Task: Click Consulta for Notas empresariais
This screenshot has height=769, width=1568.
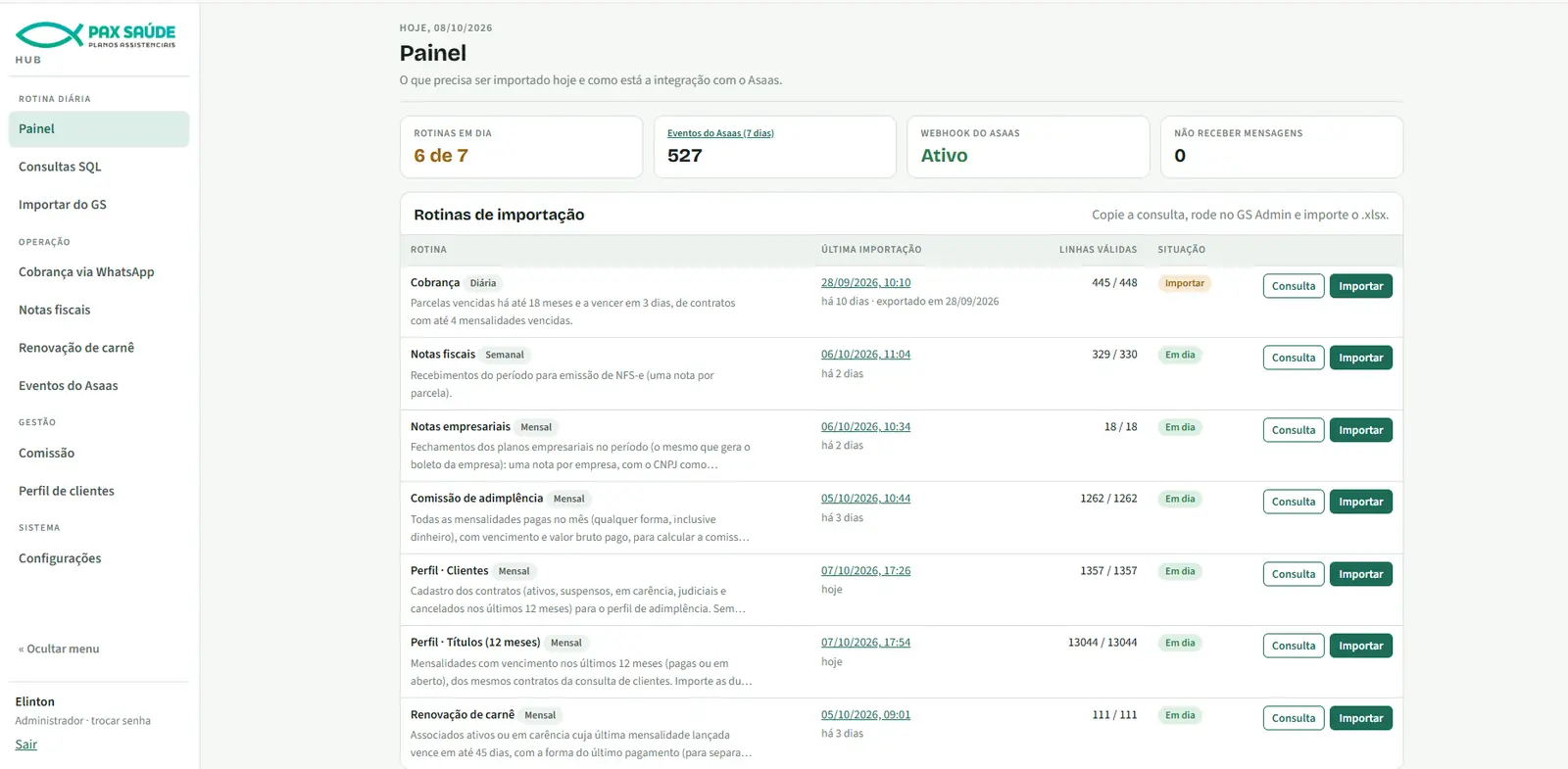Action: (1294, 430)
